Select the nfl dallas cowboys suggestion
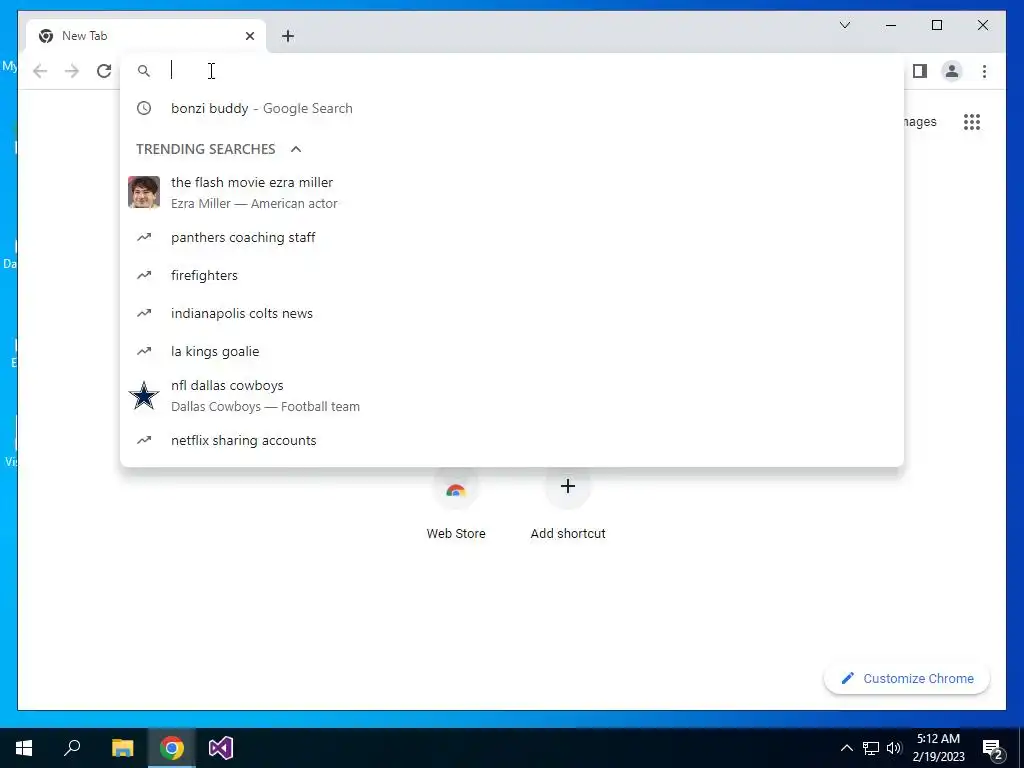The image size is (1024, 768). point(512,395)
